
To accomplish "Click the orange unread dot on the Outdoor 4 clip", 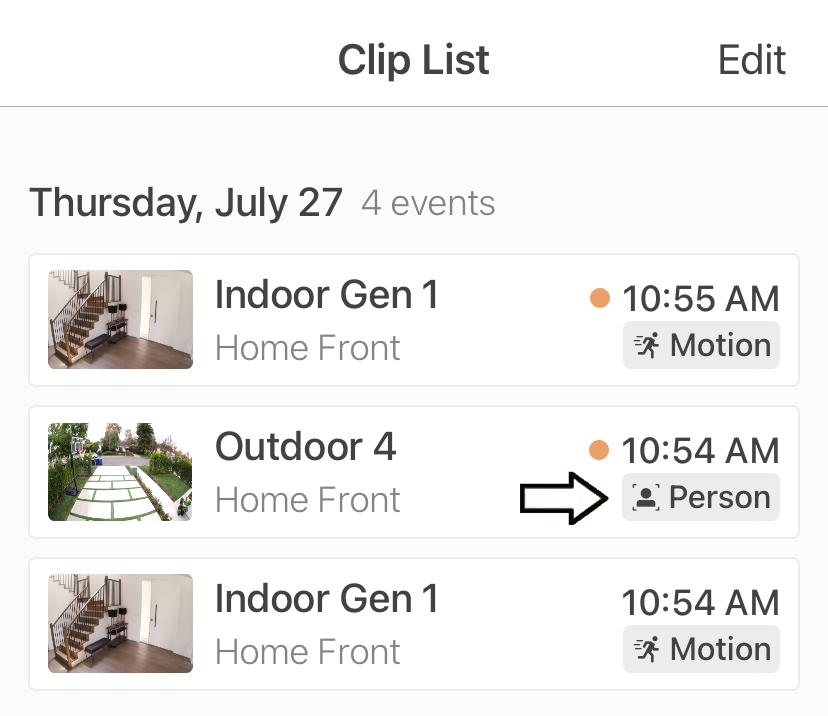I will click(600, 450).
